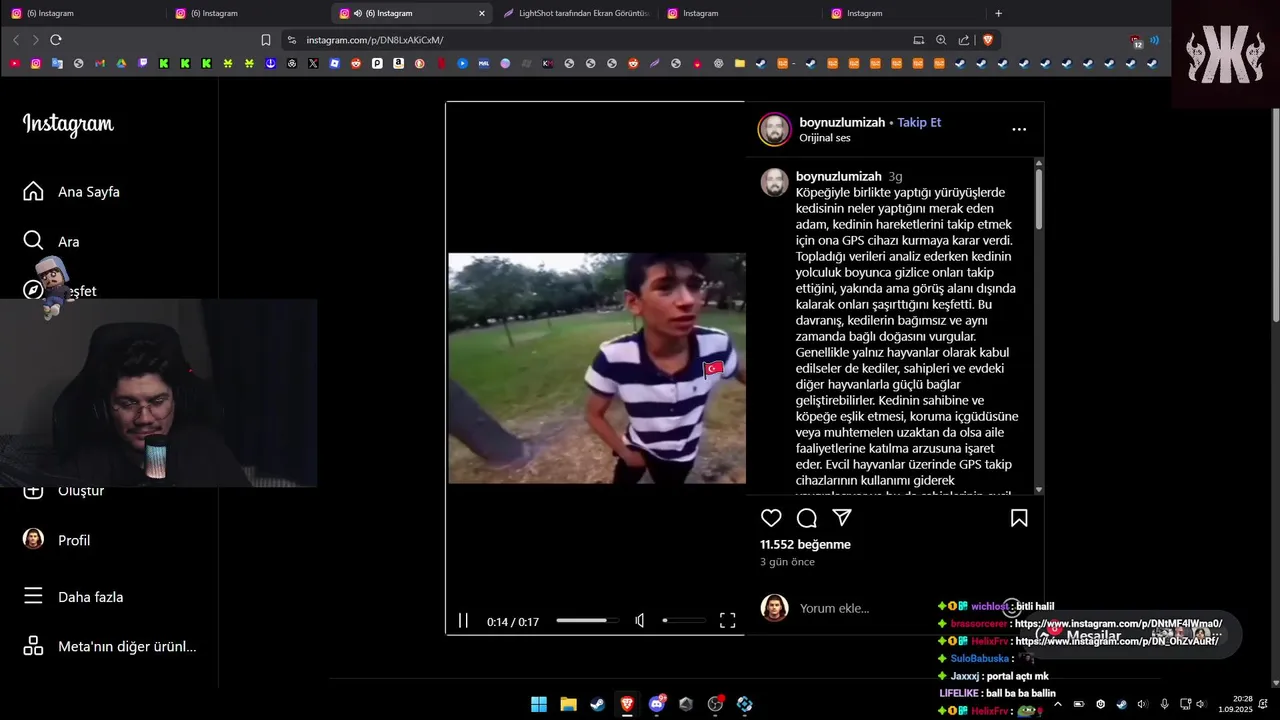This screenshot has height=720, width=1280.
Task: Click the caption panel scrollbar
Action: pyautogui.click(x=1039, y=198)
